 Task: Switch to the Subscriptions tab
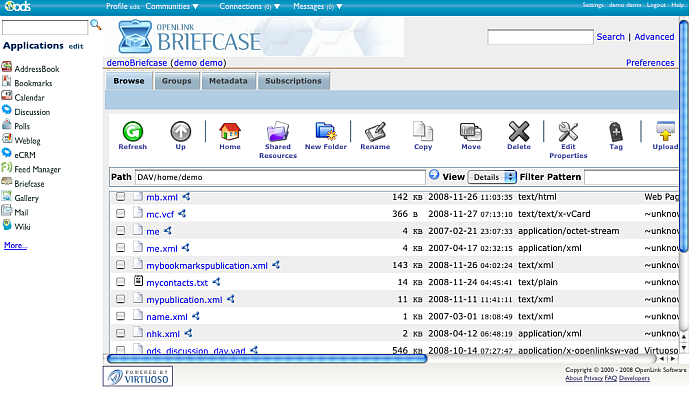click(x=293, y=81)
